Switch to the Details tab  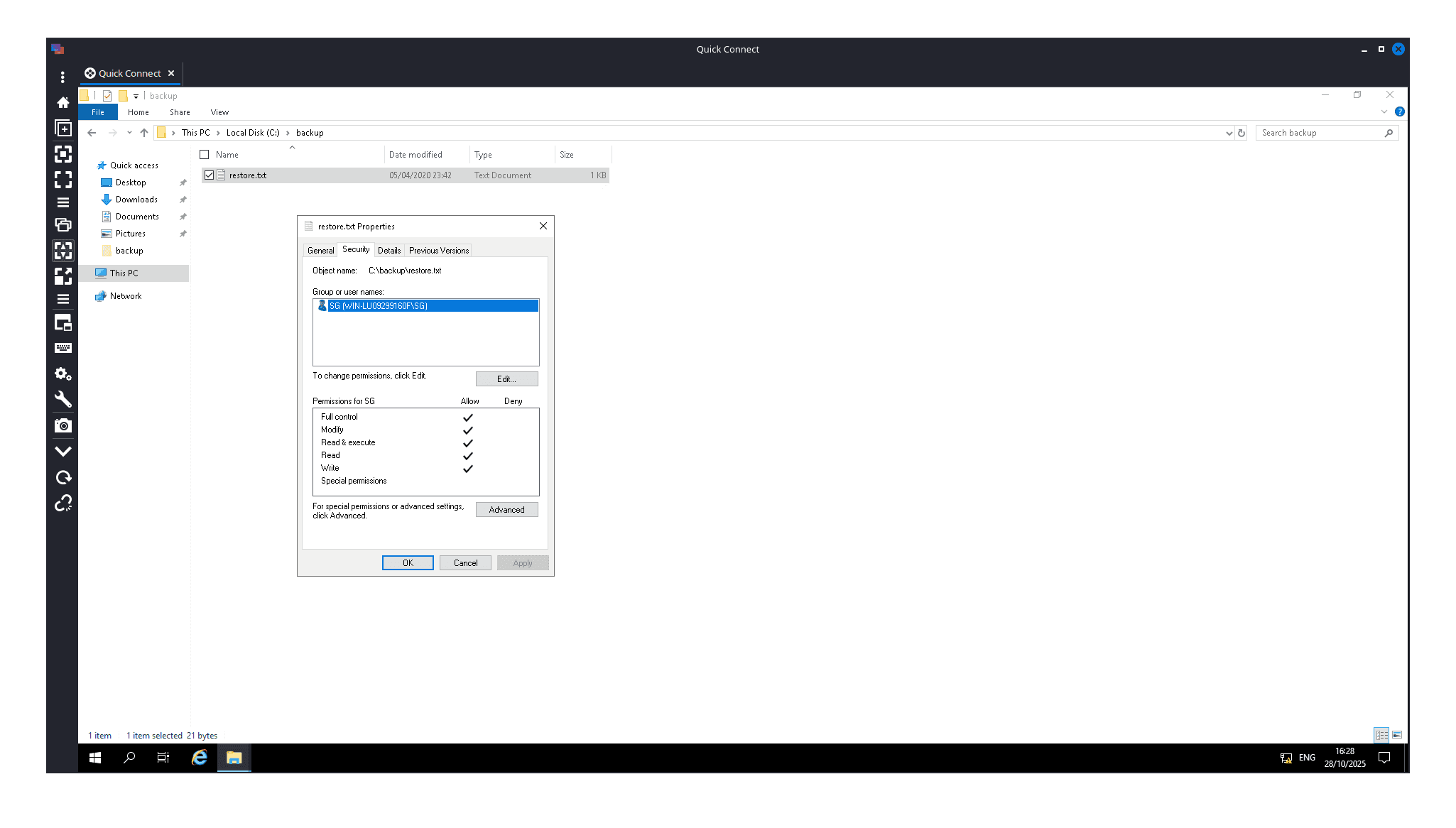(389, 250)
